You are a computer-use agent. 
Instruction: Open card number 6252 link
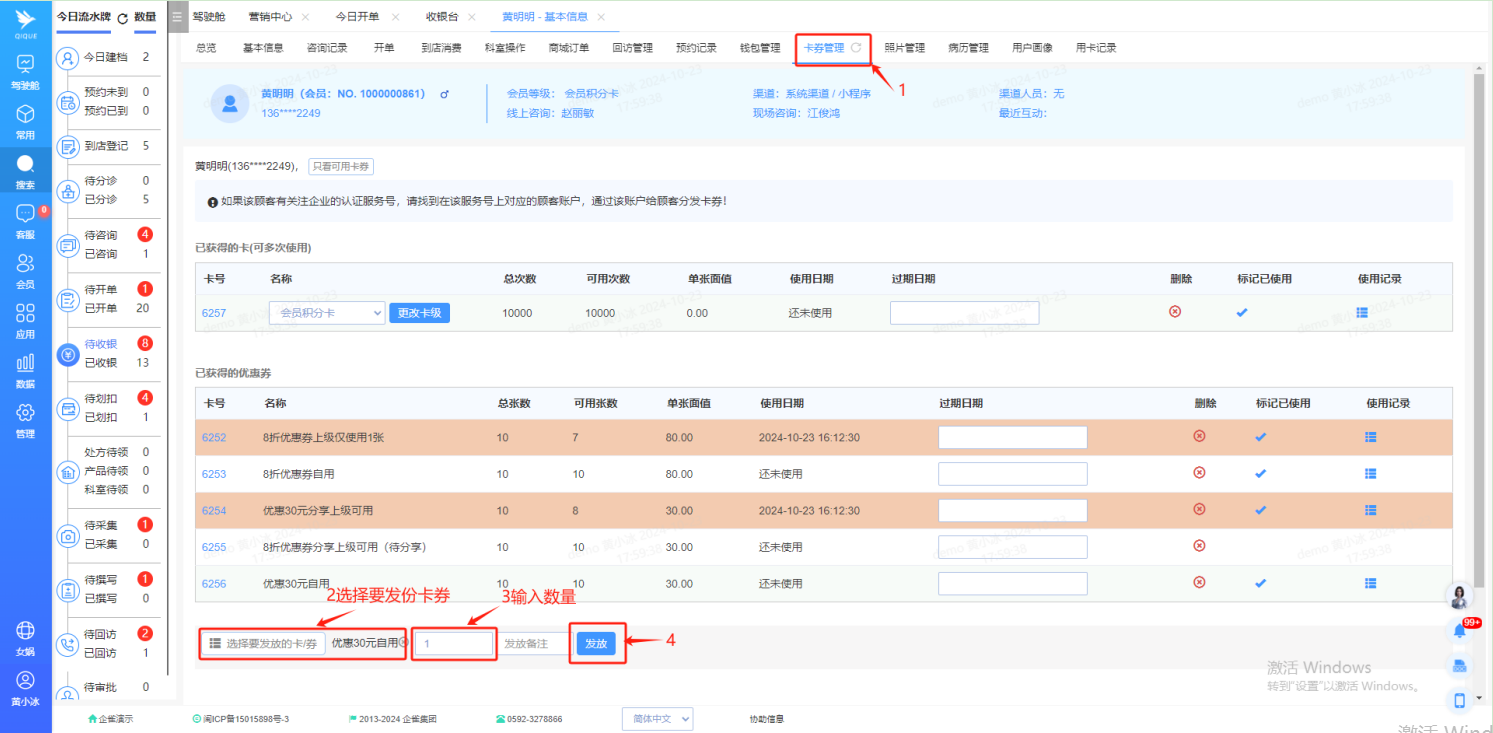214,437
